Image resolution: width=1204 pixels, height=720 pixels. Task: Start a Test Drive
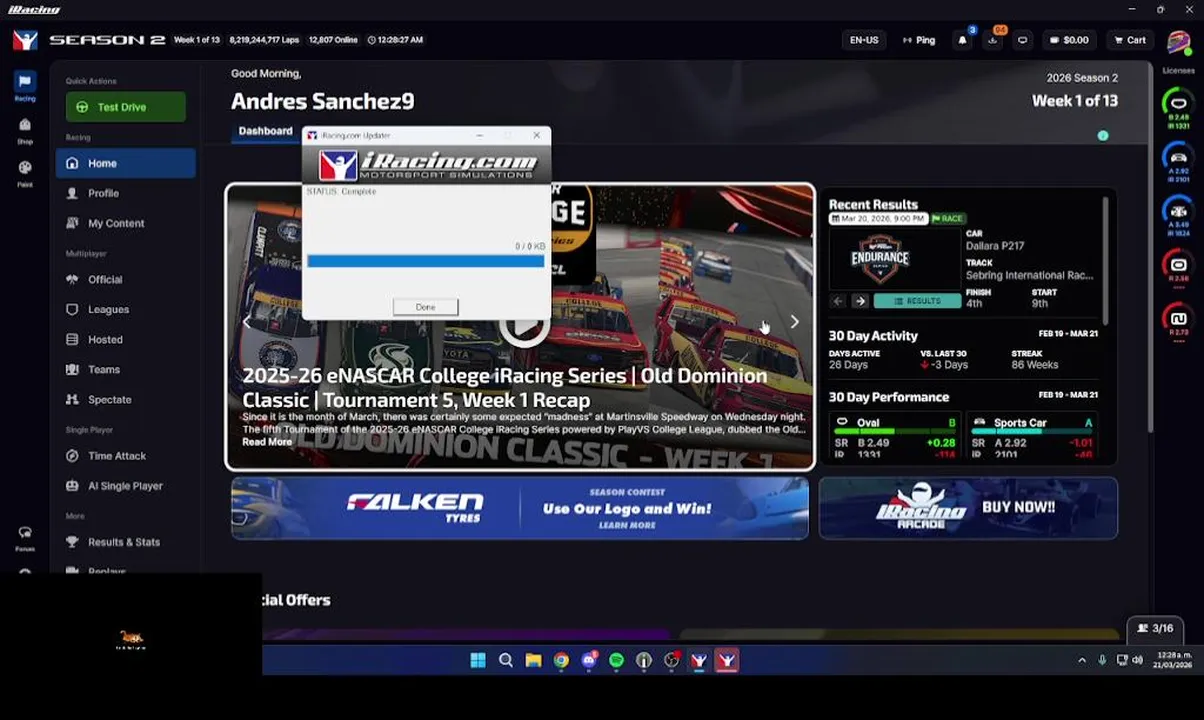pyautogui.click(x=125, y=107)
